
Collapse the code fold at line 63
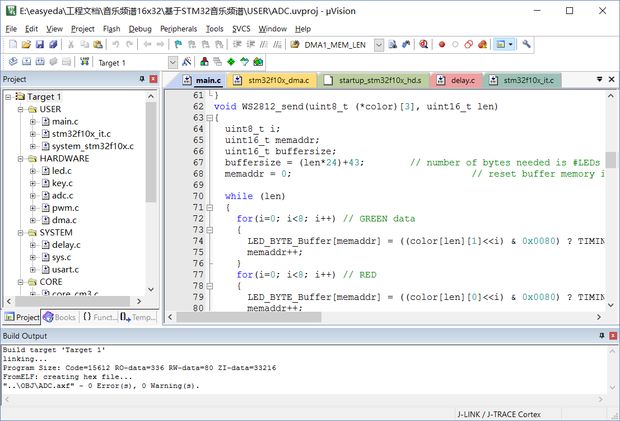[x=210, y=118]
